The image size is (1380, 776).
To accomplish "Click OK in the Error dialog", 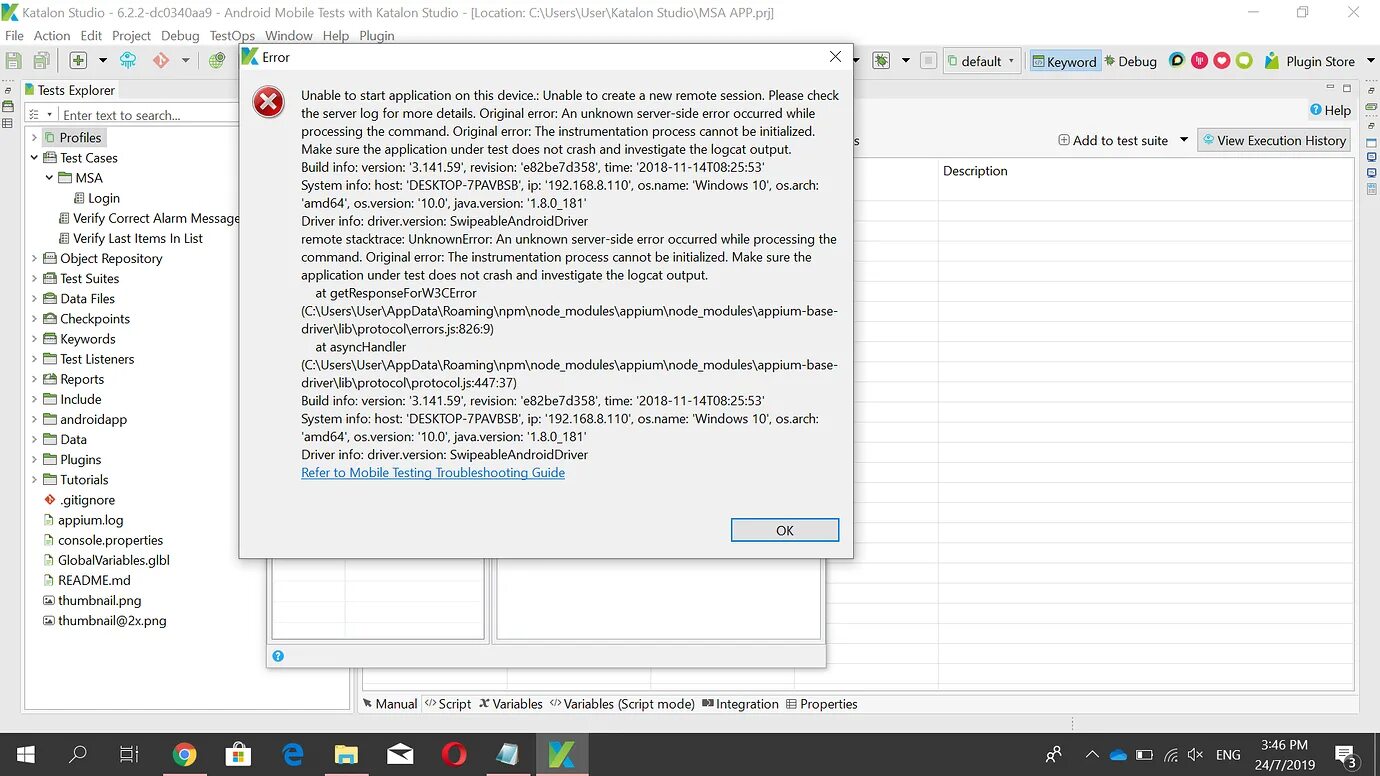I will pyautogui.click(x=785, y=530).
